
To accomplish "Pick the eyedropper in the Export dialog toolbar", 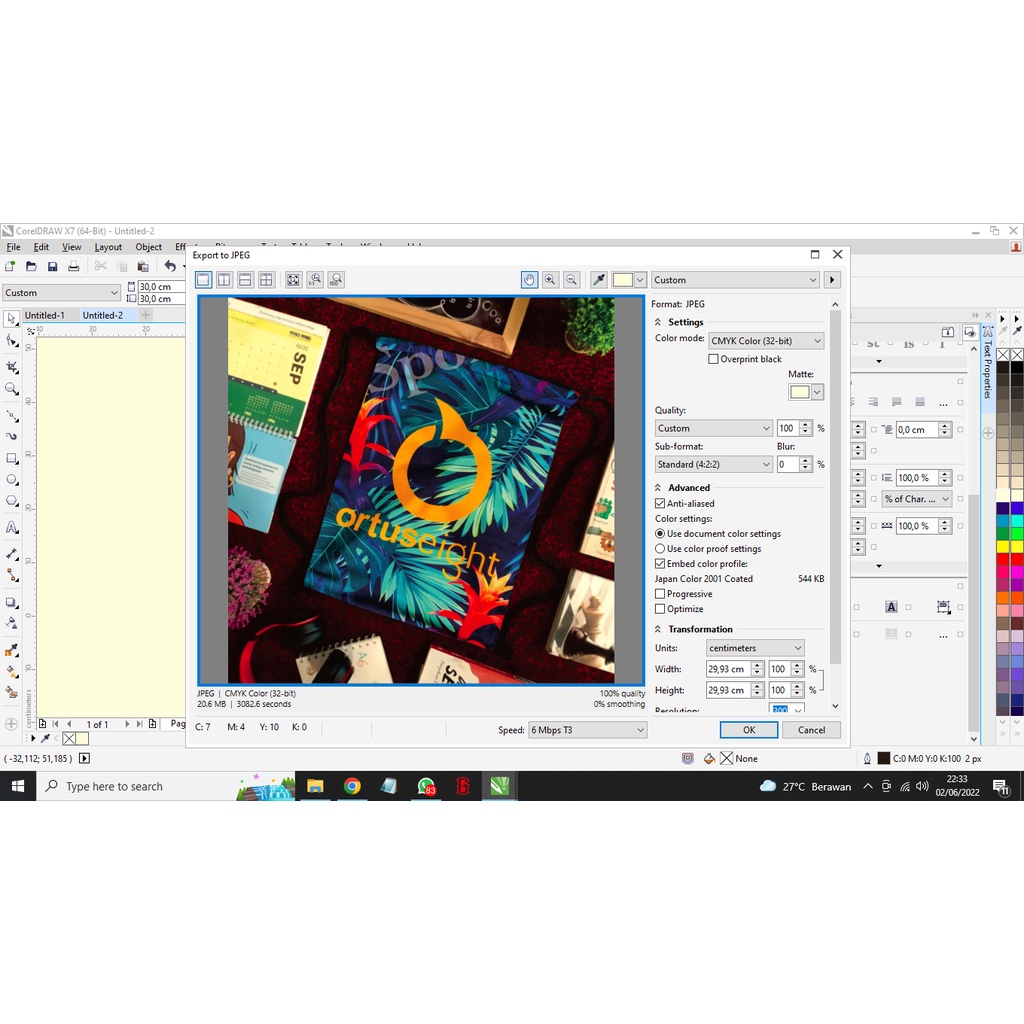I will (598, 280).
